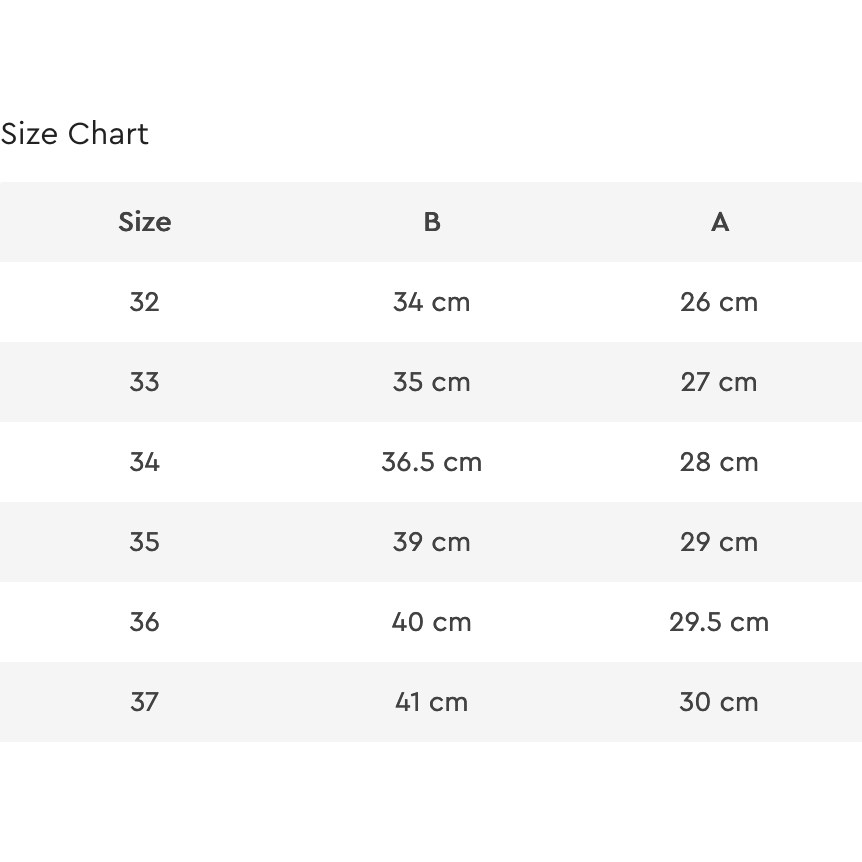Image resolution: width=862 pixels, height=862 pixels.
Task: Select size 33 in the table
Action: click(144, 382)
